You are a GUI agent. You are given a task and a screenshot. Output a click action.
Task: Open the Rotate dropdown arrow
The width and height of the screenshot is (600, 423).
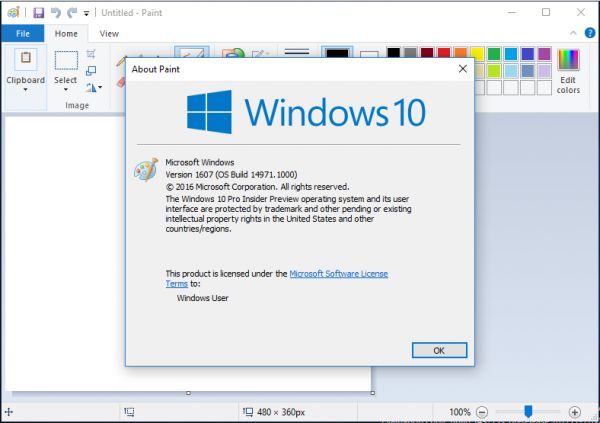100,88
